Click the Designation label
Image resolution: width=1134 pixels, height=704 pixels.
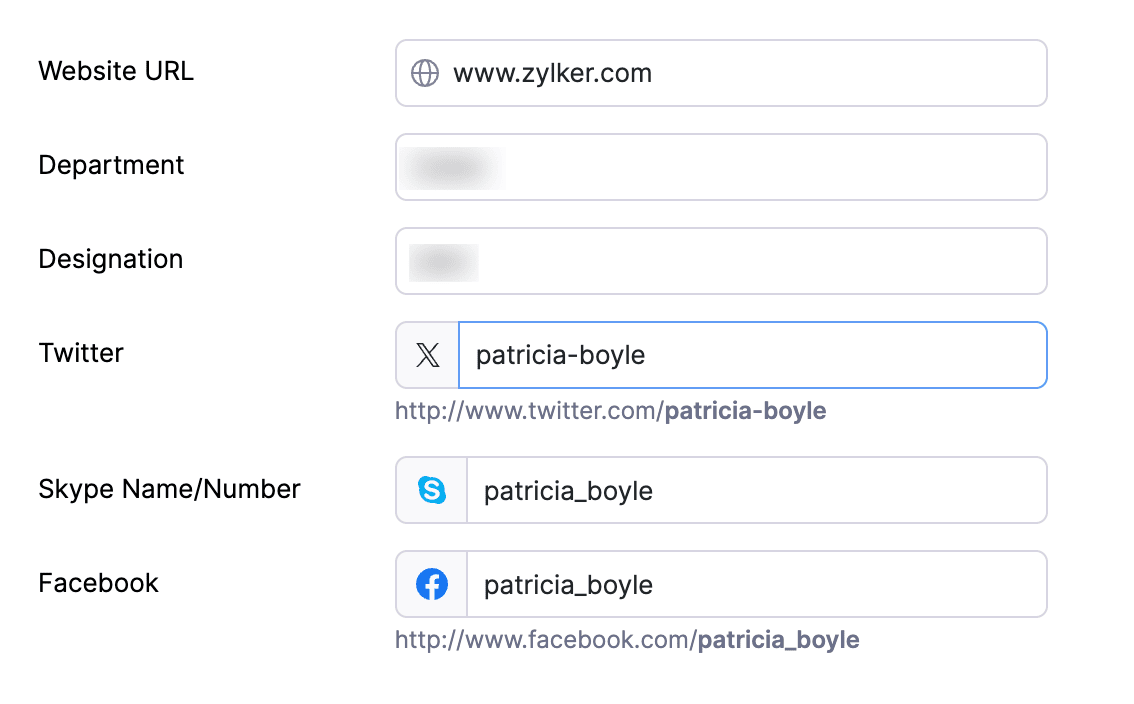[x=111, y=259]
